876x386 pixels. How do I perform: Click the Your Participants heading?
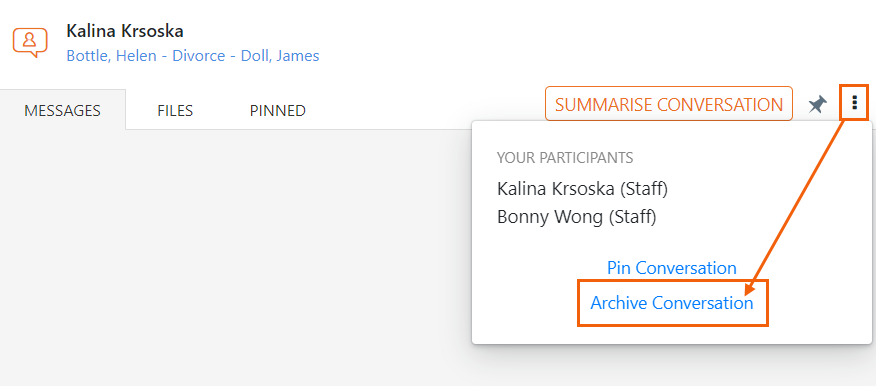coord(565,158)
